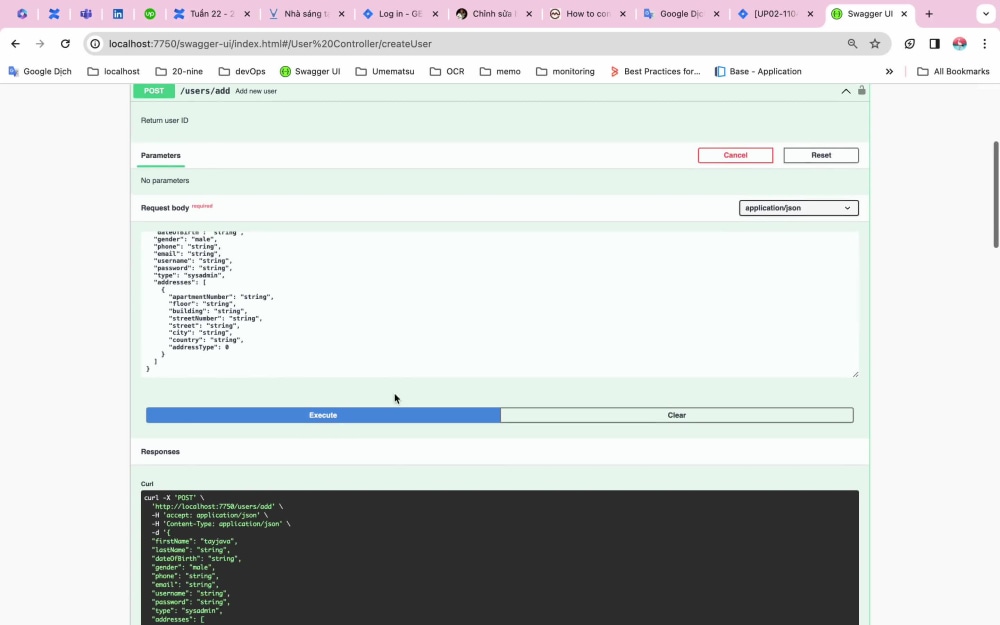Switch to pinned Confluence tab

54,13
